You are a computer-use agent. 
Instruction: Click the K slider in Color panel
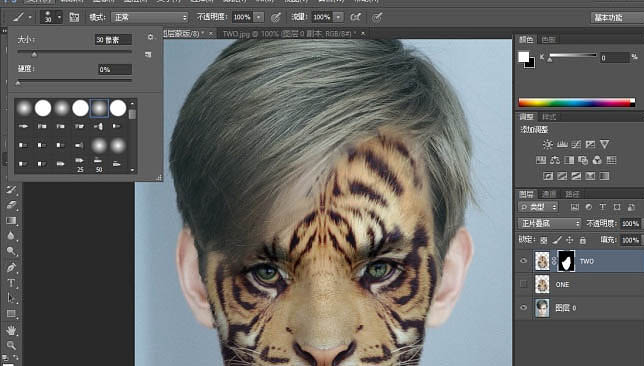(573, 55)
